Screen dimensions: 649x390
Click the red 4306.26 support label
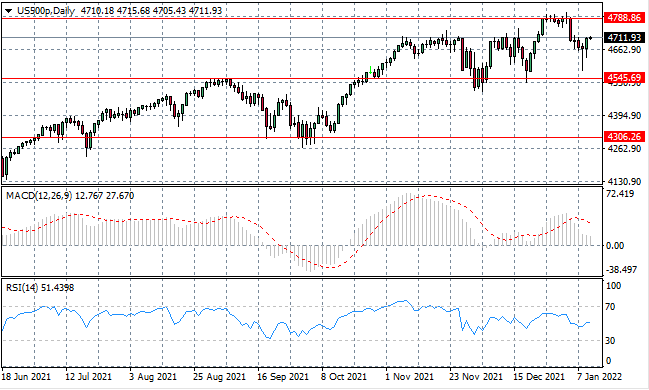pos(625,136)
